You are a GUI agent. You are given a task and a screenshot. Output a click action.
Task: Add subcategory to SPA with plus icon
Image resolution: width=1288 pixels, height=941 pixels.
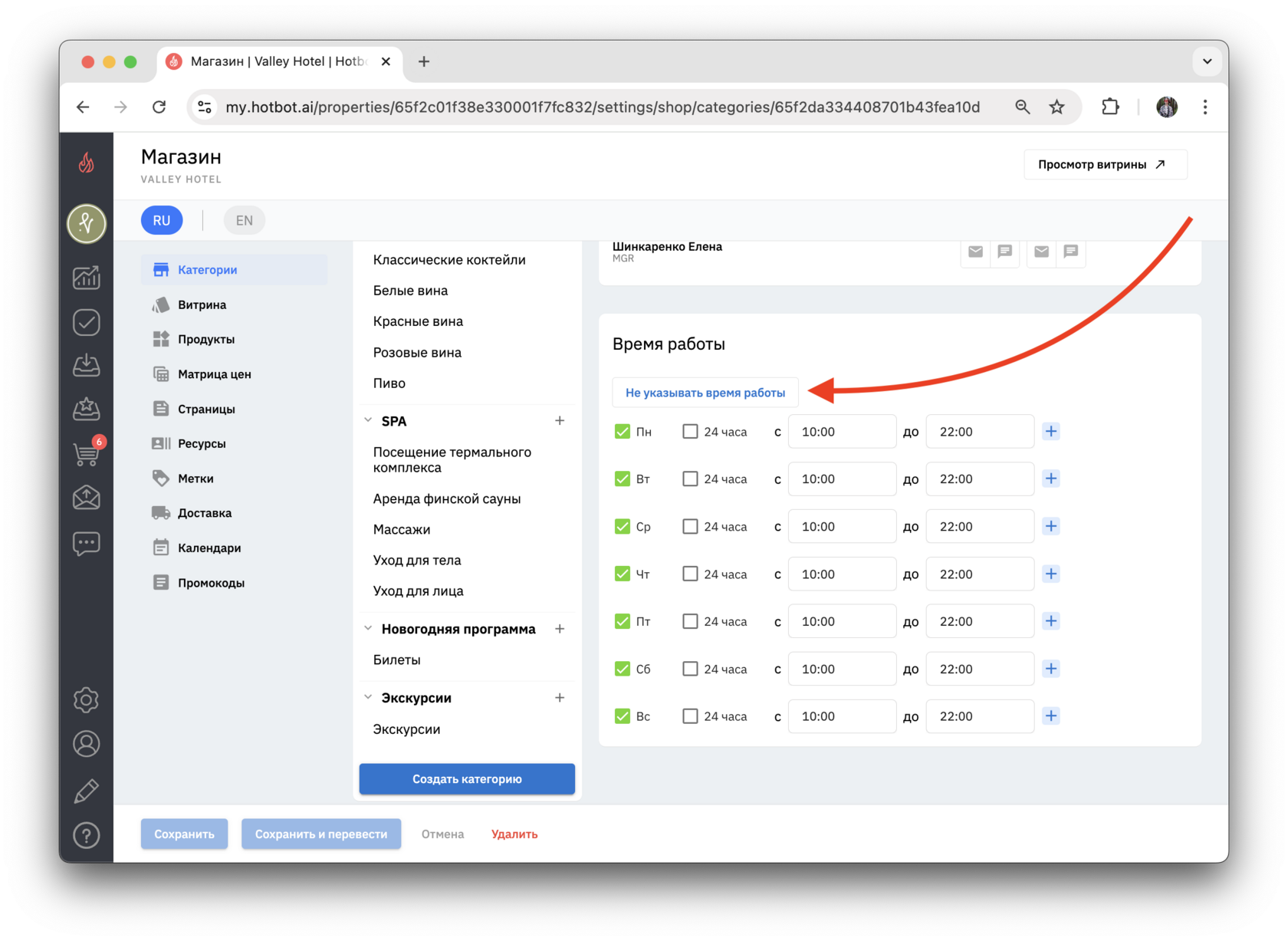(560, 420)
